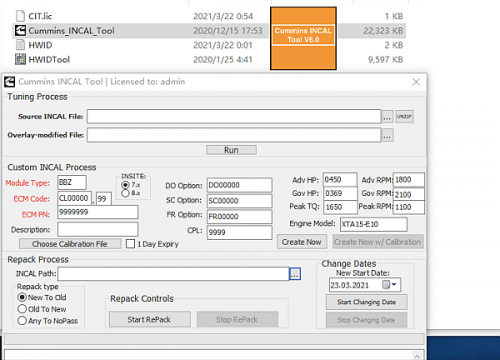Click the ECM Code suffix field 99
500x360 pixels.
(x=104, y=198)
